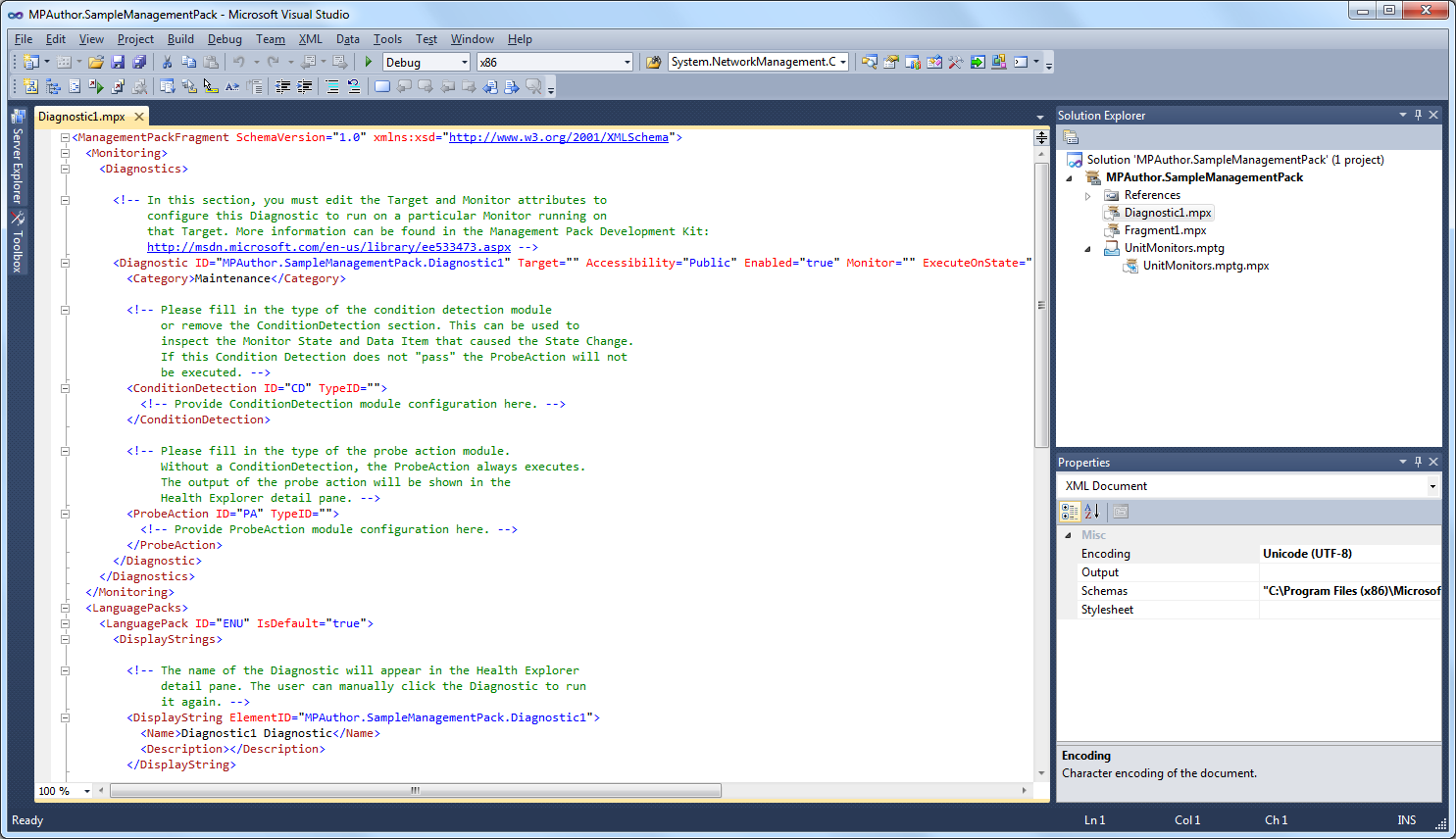Start debugging with the green play icon
The image size is (1456, 839).
pos(369,62)
